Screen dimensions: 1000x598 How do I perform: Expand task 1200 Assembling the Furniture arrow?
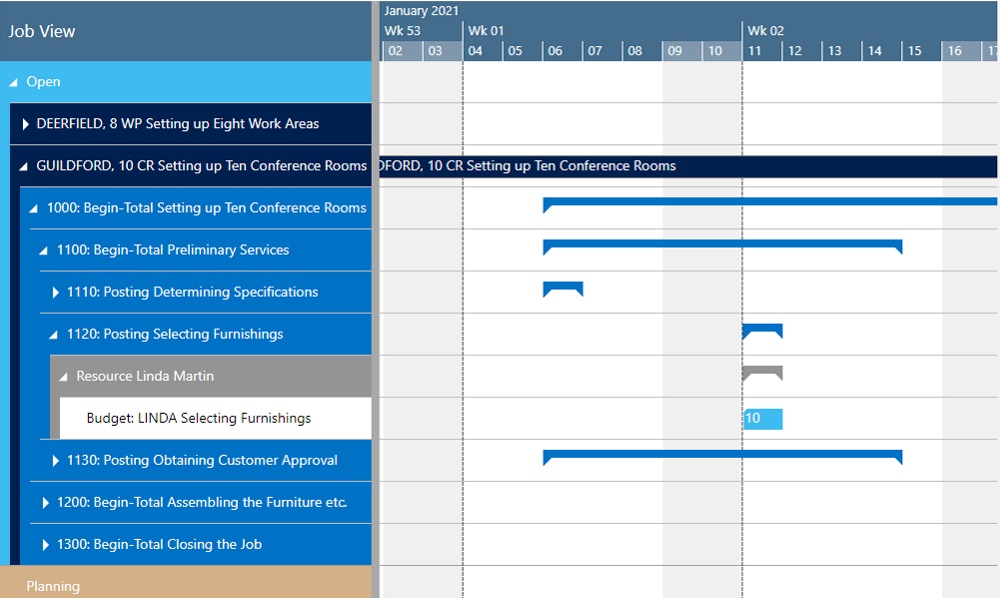(x=45, y=502)
